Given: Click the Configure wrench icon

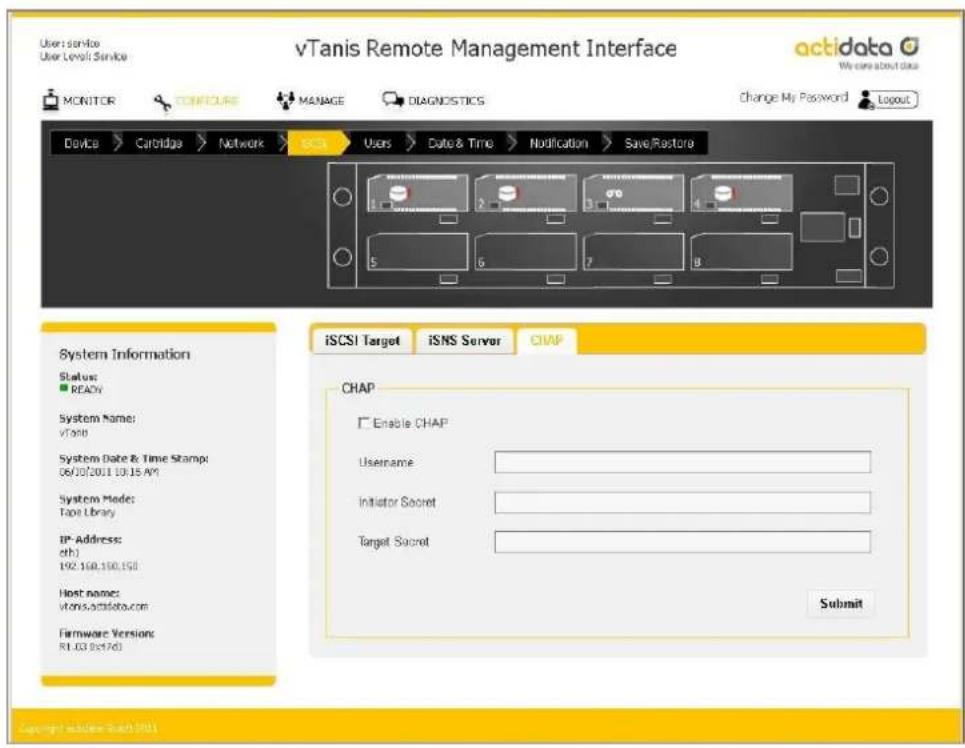Looking at the screenshot, I should pos(162,102).
